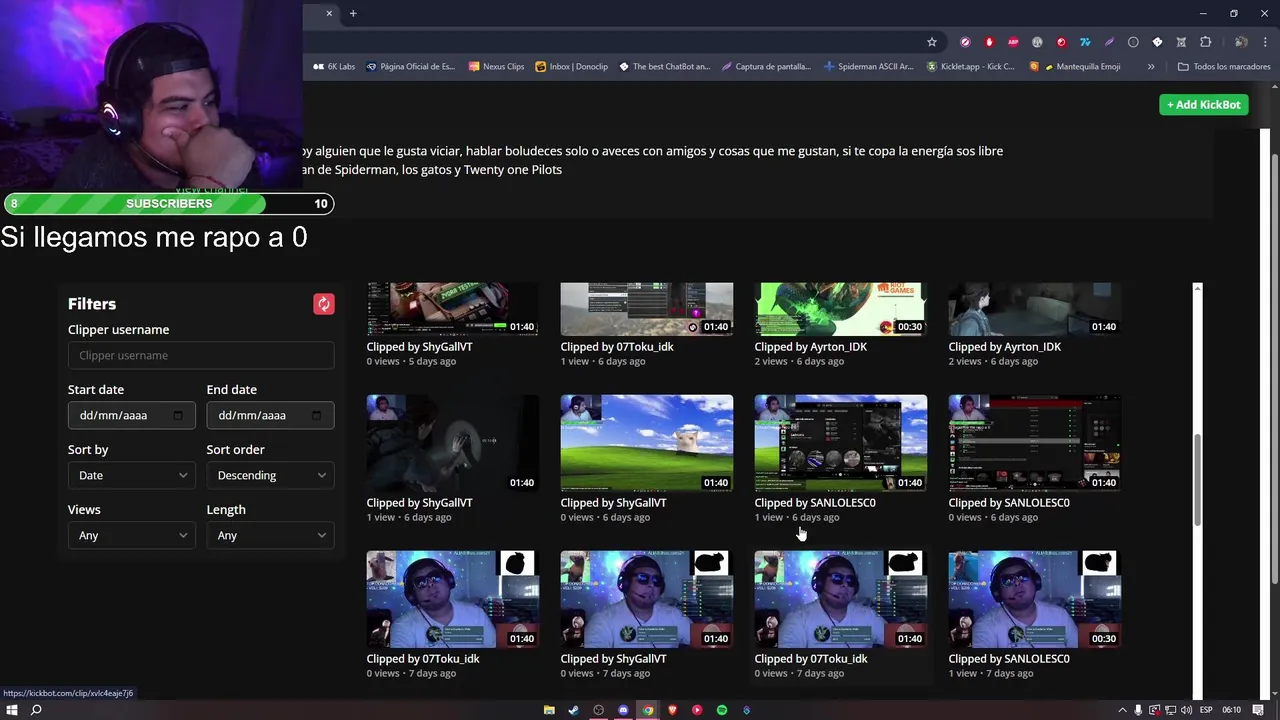Open the Chrome extensions puzzle icon
This screenshot has height=720, width=1280.
click(x=1205, y=42)
